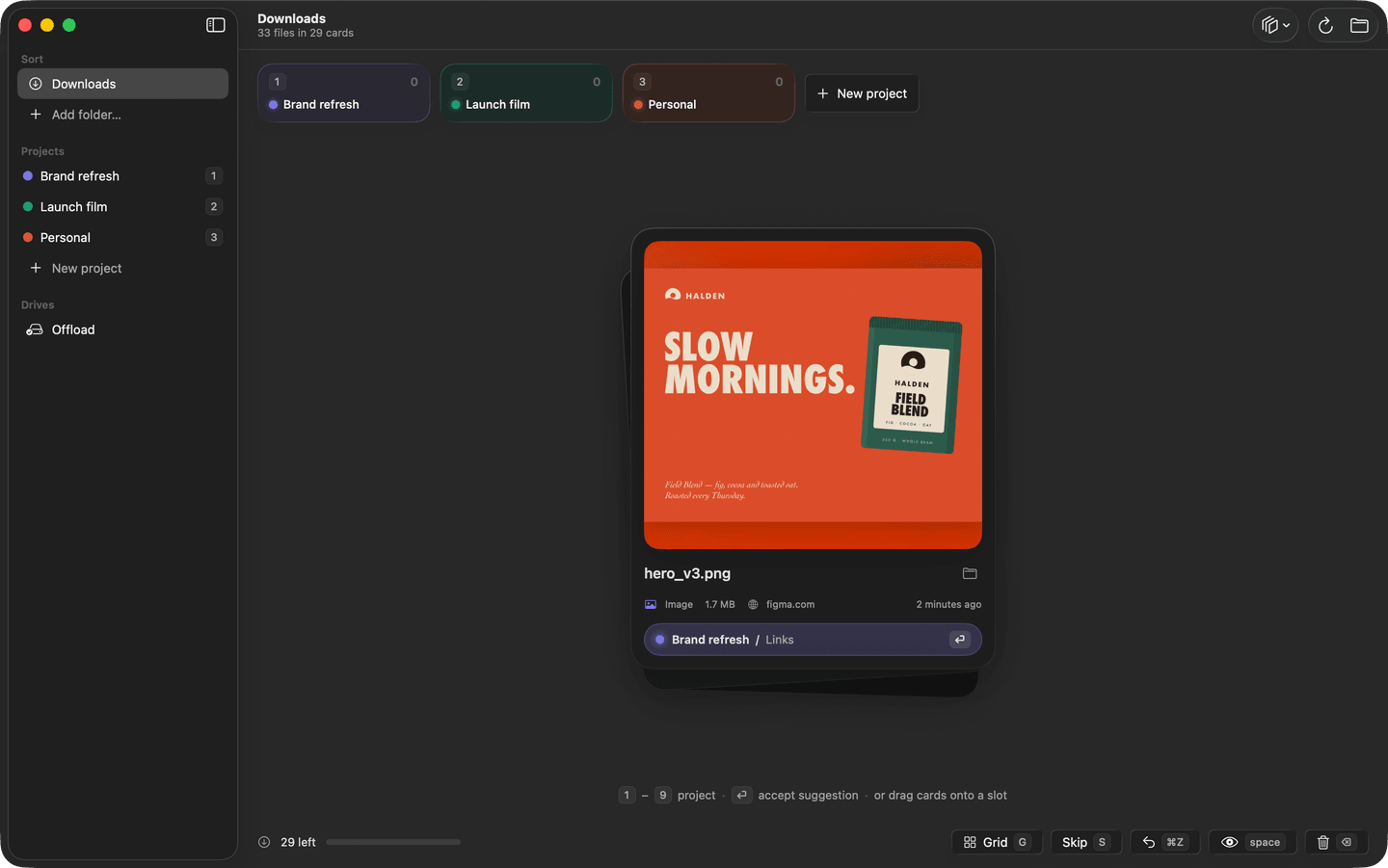This screenshot has height=868, width=1388.
Task: Skip the current card
Action: [x=1085, y=842]
